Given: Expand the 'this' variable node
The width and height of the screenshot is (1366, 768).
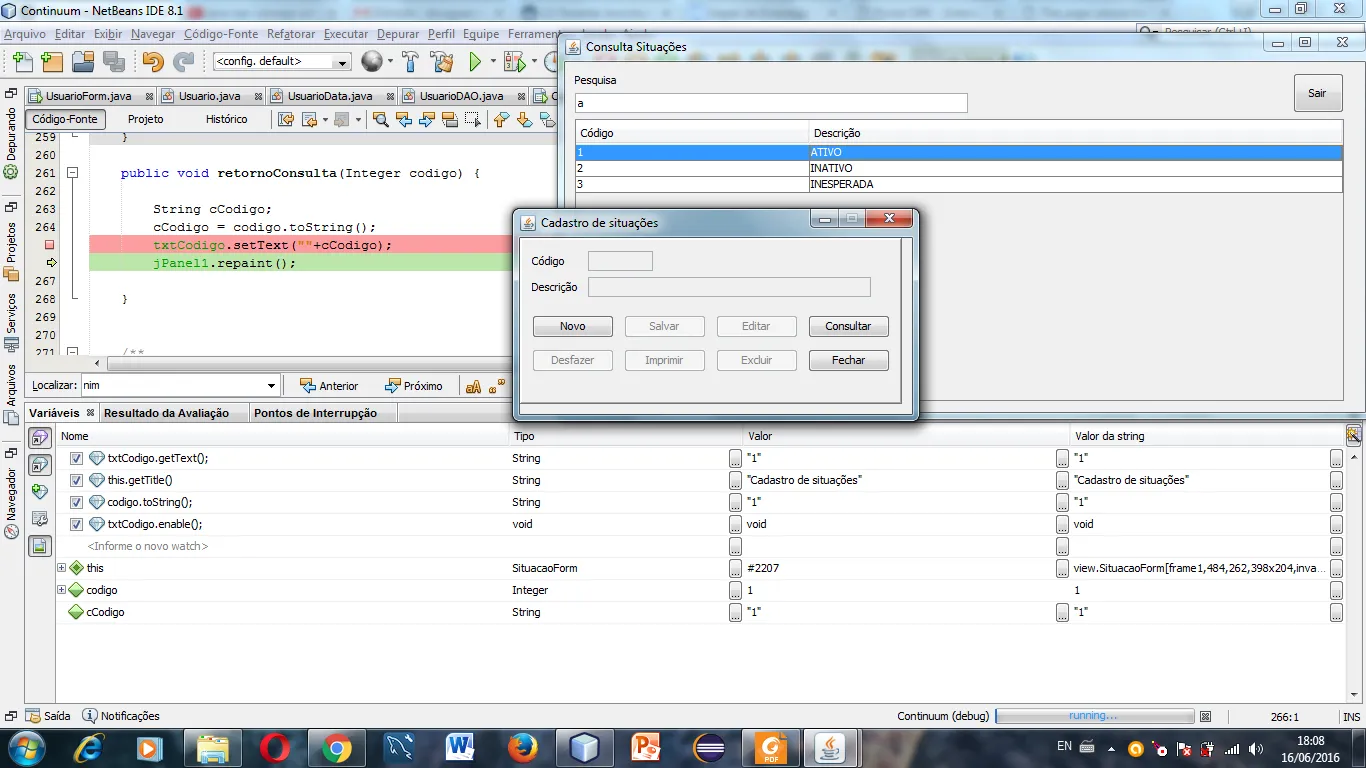Looking at the screenshot, I should (x=61, y=568).
